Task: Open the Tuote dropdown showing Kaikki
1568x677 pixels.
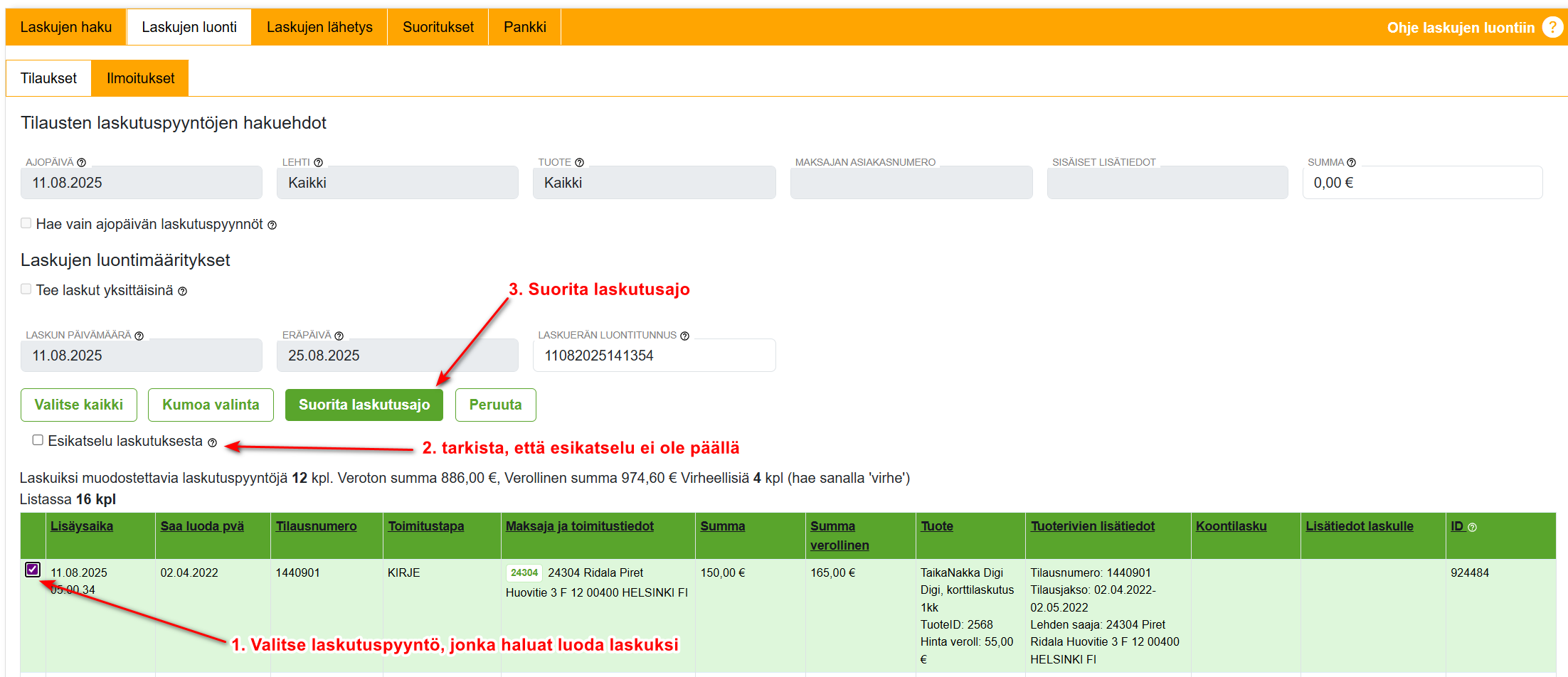Action: [653, 183]
